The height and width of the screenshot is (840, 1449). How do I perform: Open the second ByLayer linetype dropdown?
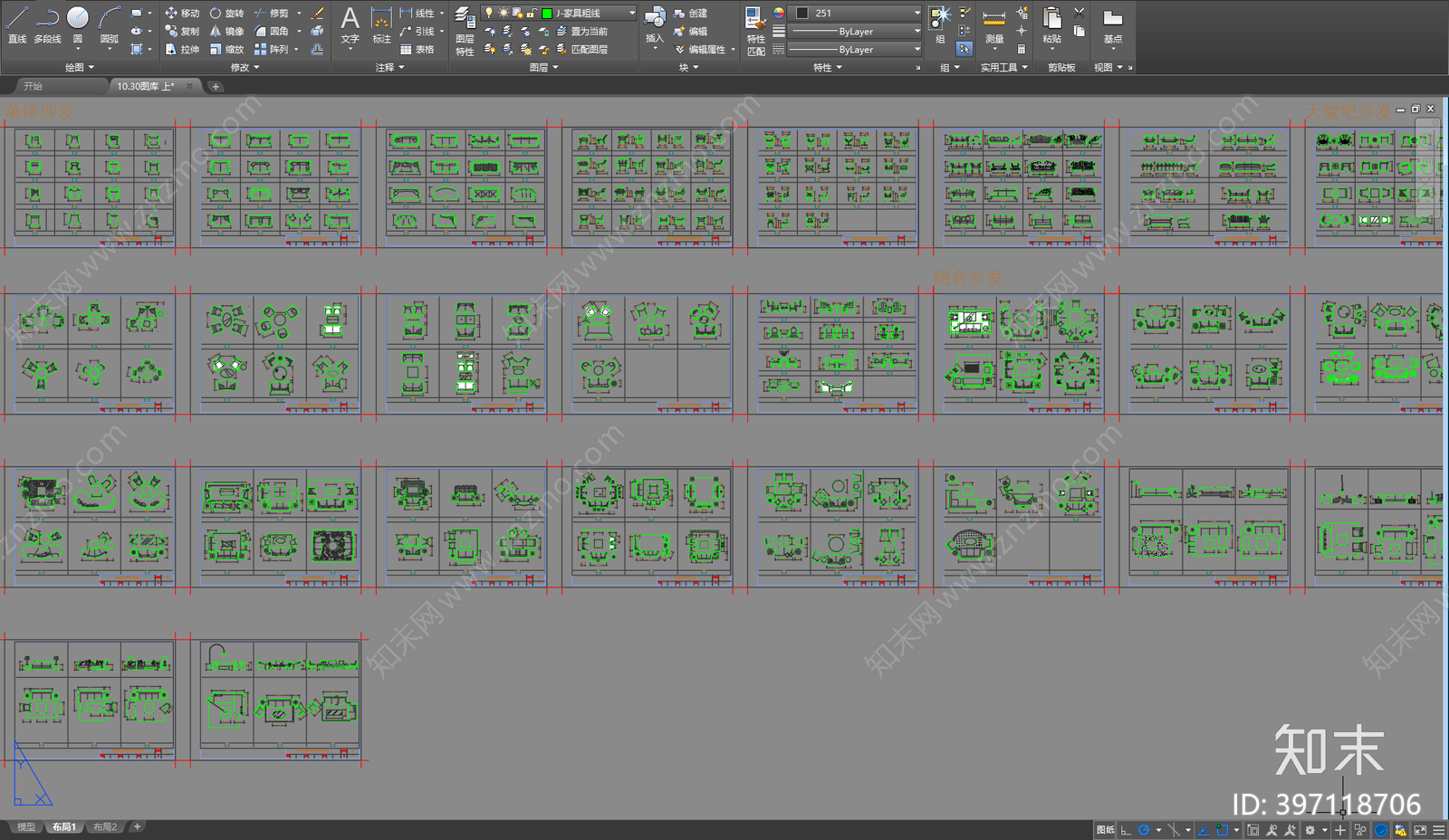855,50
